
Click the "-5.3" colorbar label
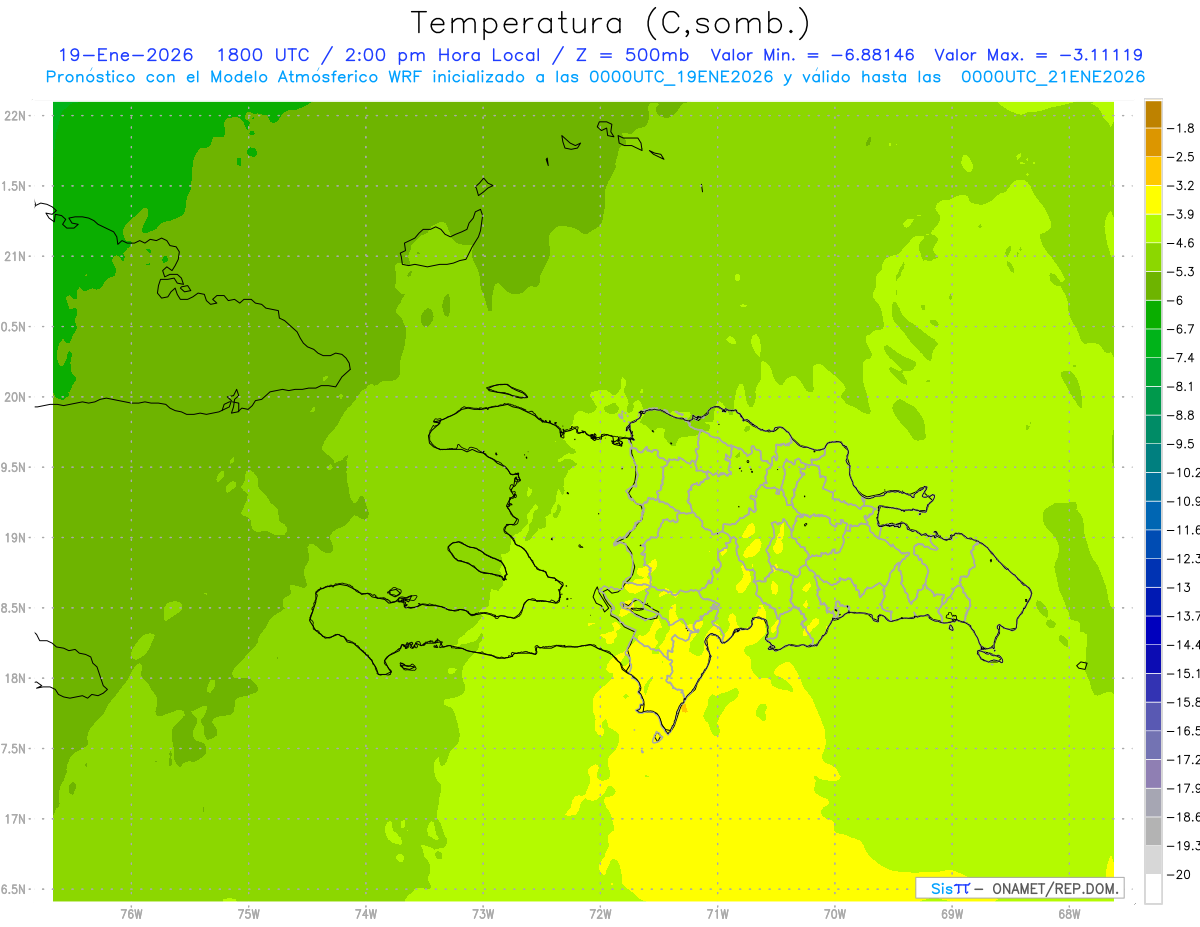click(1181, 272)
